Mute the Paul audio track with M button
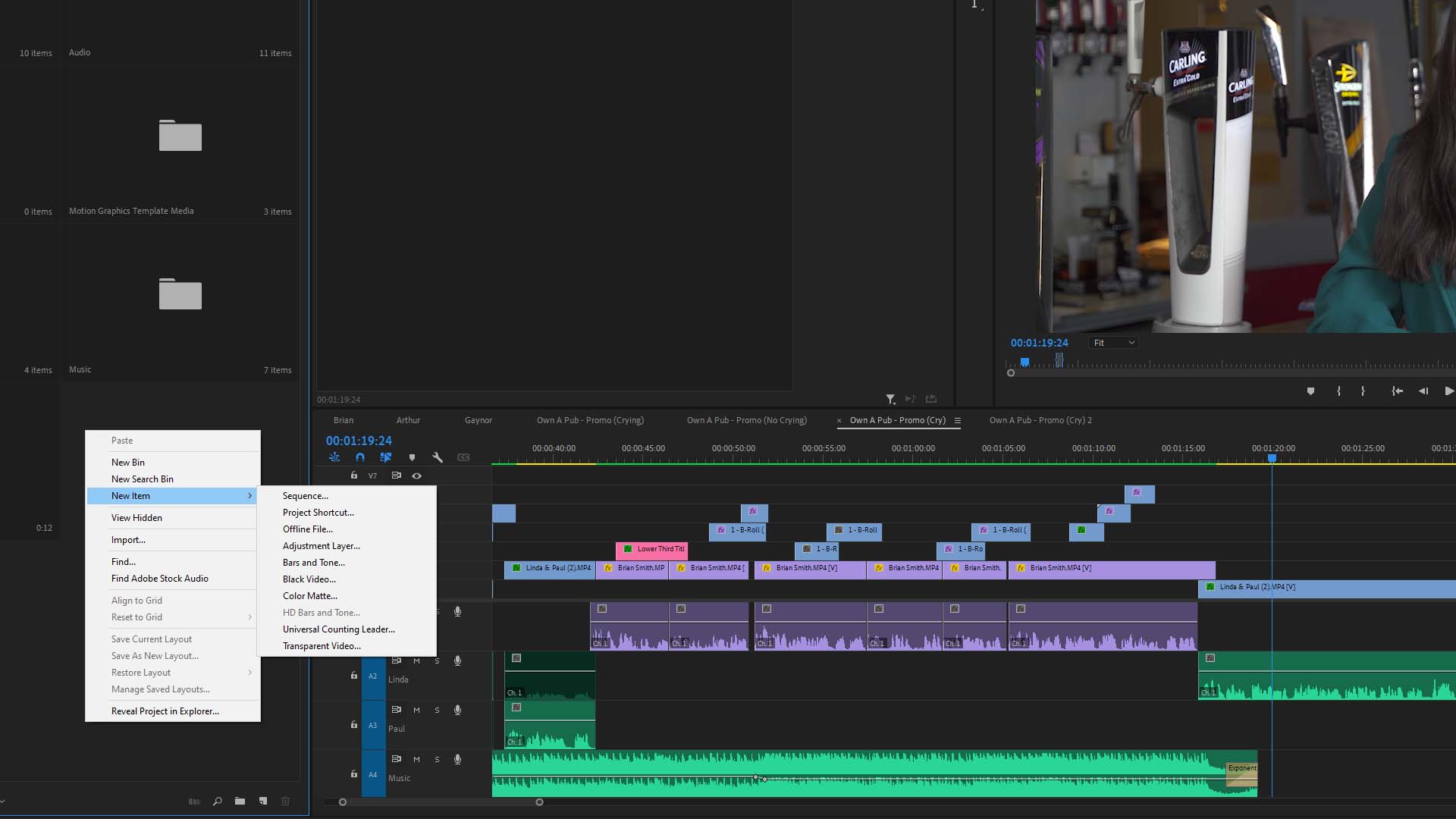1456x819 pixels. pos(416,710)
